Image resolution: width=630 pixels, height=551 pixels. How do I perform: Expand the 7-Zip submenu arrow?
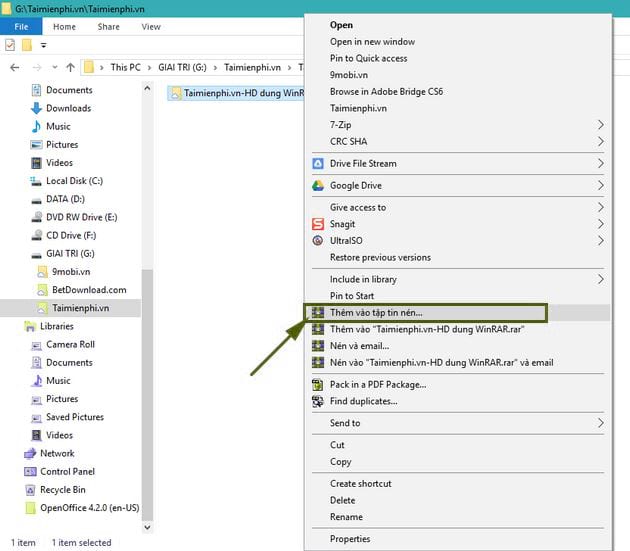(601, 124)
